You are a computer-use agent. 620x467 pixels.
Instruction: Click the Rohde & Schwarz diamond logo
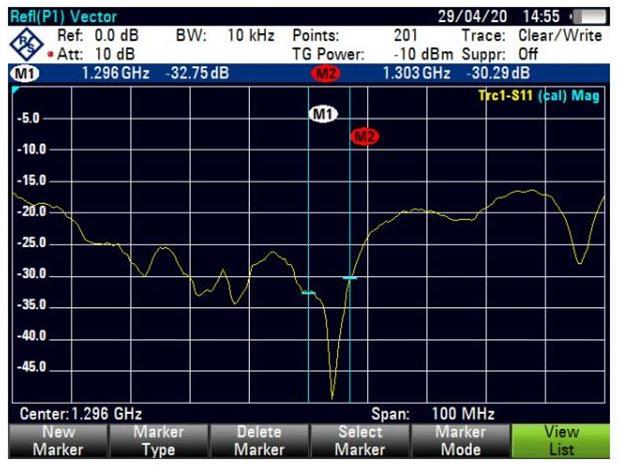[x=26, y=45]
